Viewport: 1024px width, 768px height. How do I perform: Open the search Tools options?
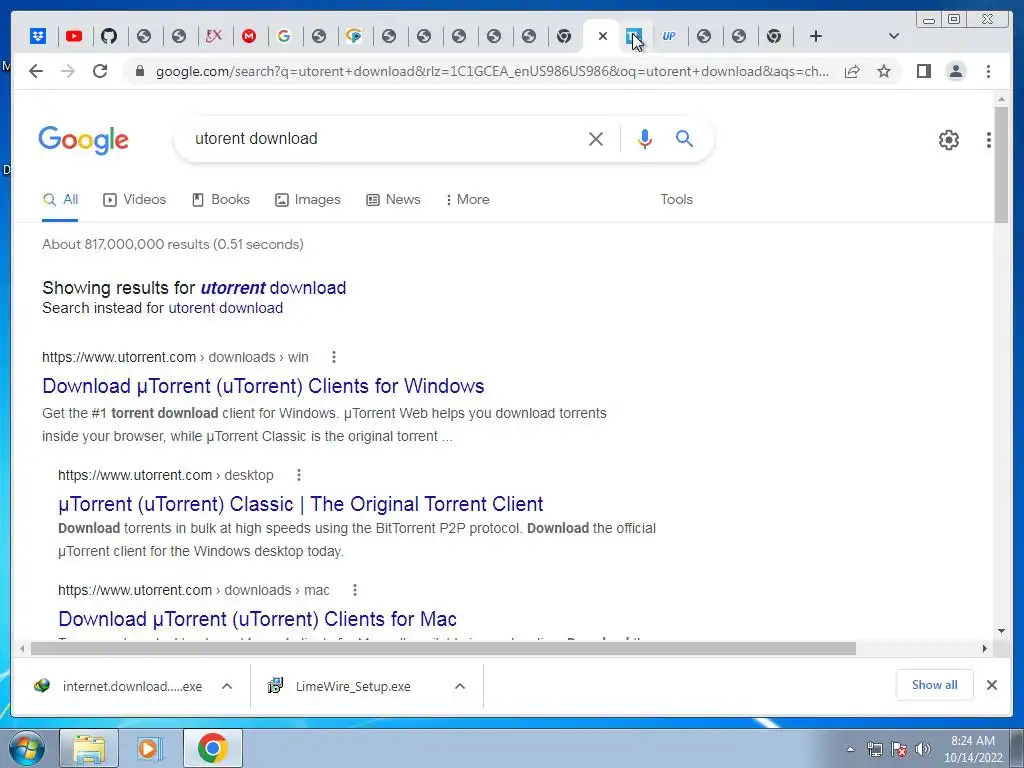(677, 200)
